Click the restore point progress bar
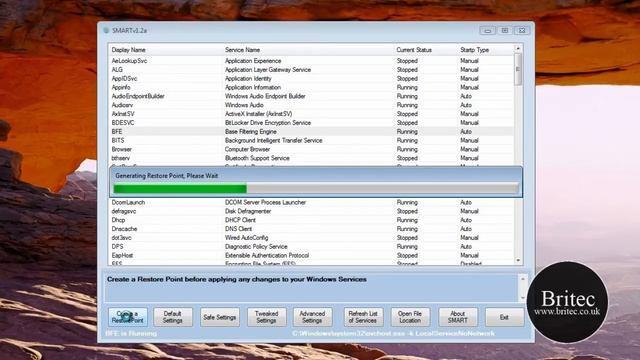 316,189
